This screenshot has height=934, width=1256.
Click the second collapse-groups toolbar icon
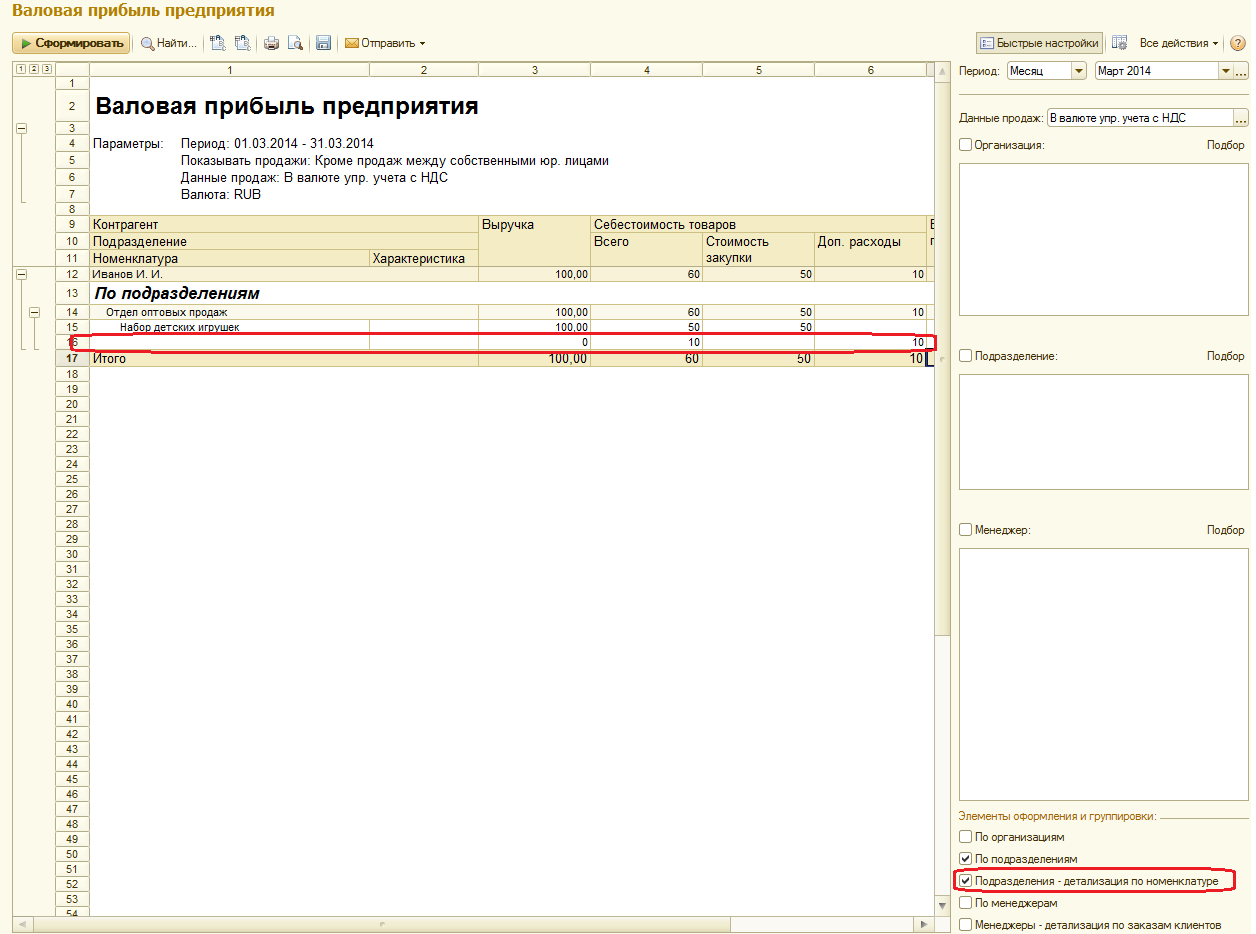point(241,43)
